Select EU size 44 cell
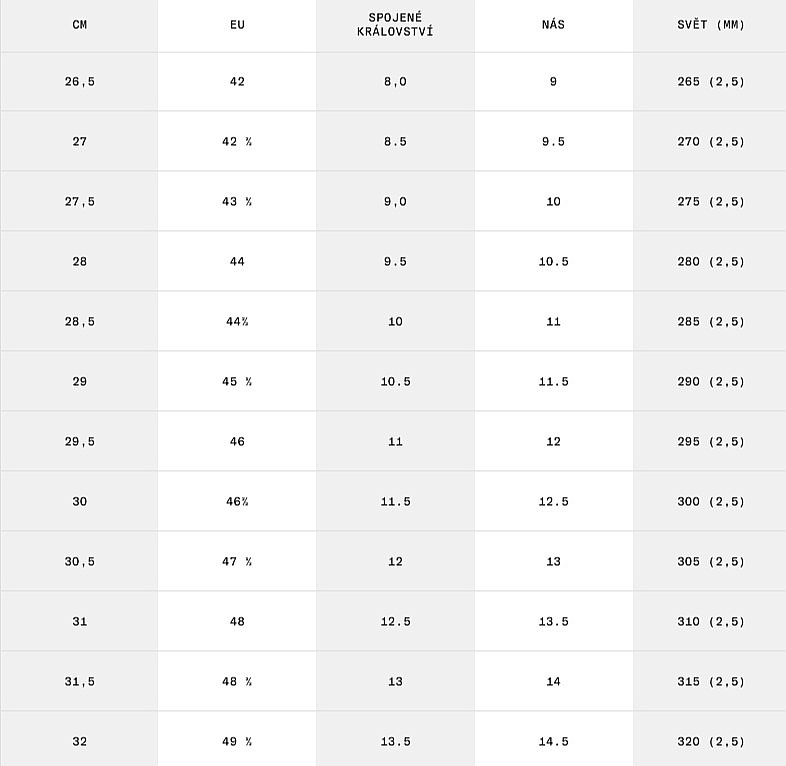786x766 pixels. pos(237,262)
